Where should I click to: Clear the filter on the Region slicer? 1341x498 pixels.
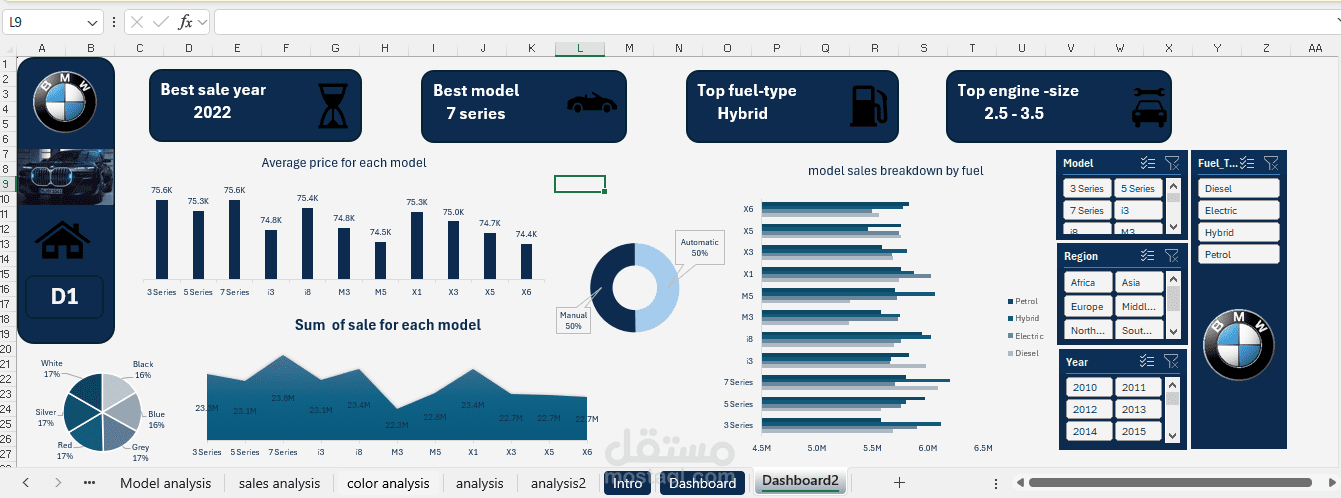[1172, 256]
